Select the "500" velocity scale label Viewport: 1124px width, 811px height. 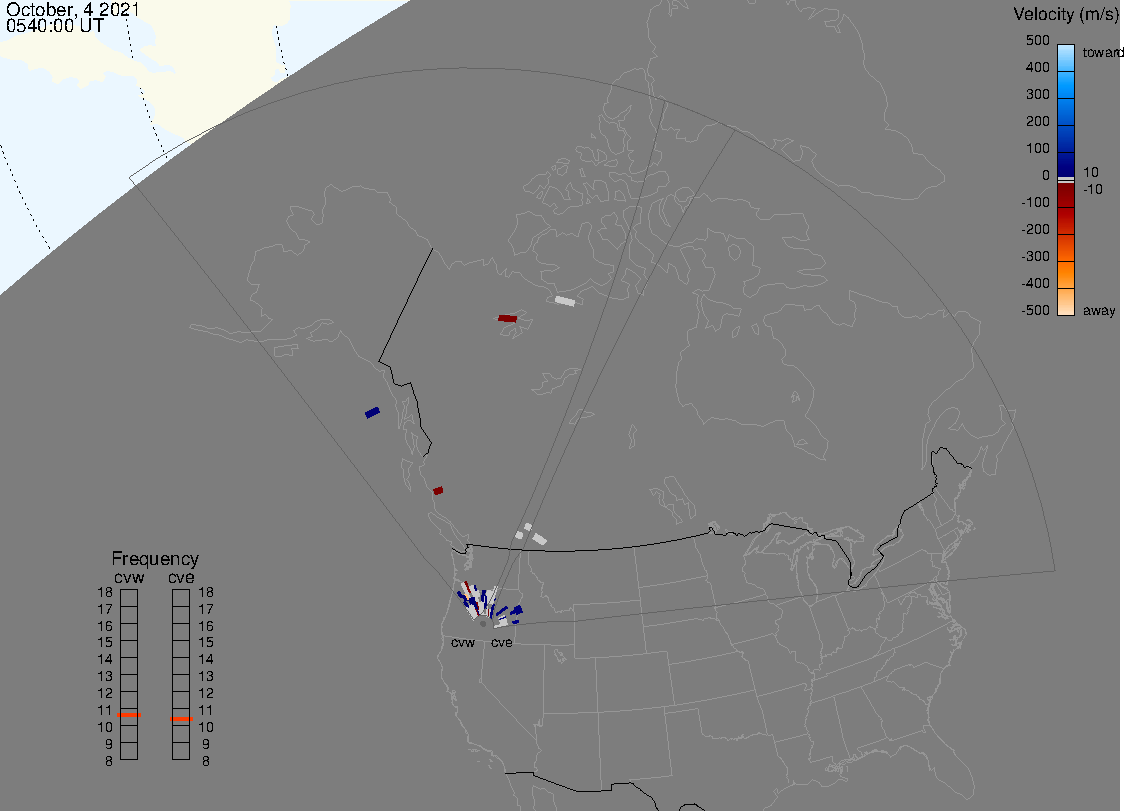(1037, 40)
